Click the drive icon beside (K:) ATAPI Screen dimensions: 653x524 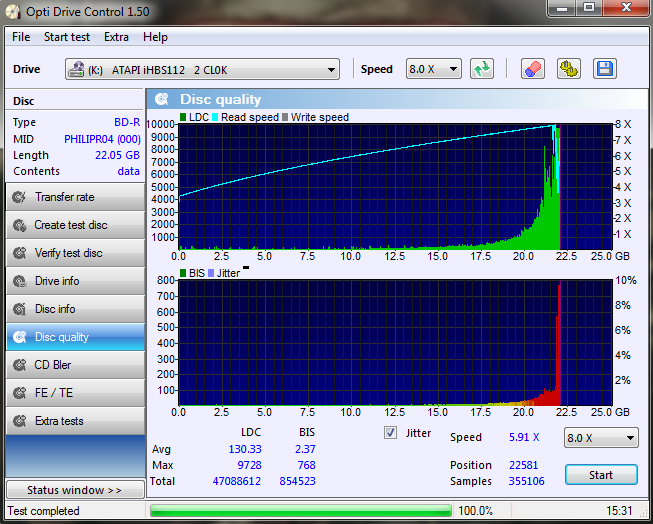point(76,69)
